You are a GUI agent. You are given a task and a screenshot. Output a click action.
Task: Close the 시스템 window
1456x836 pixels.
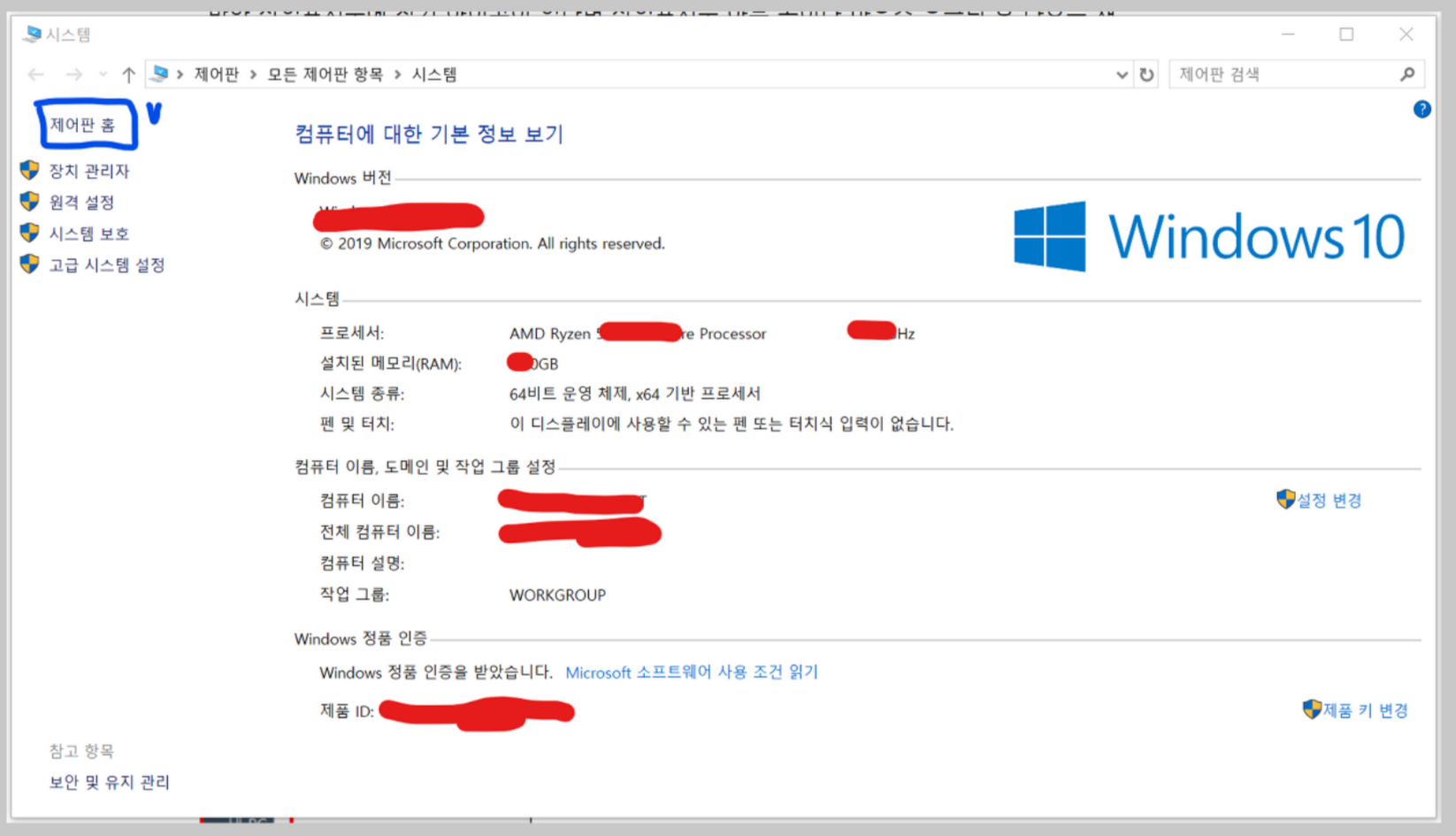click(1406, 35)
